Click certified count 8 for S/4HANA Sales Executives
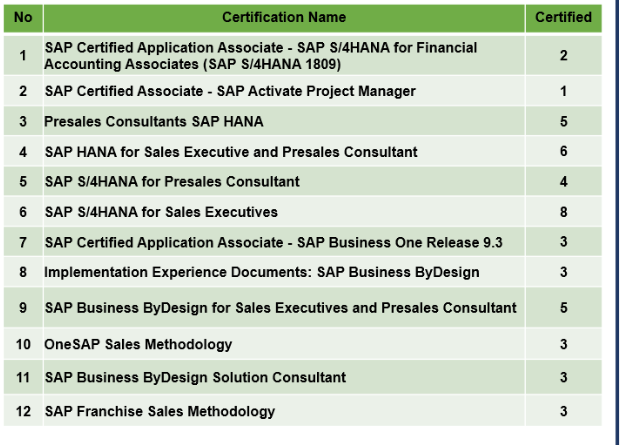The width and height of the screenshot is (624, 445). (563, 212)
